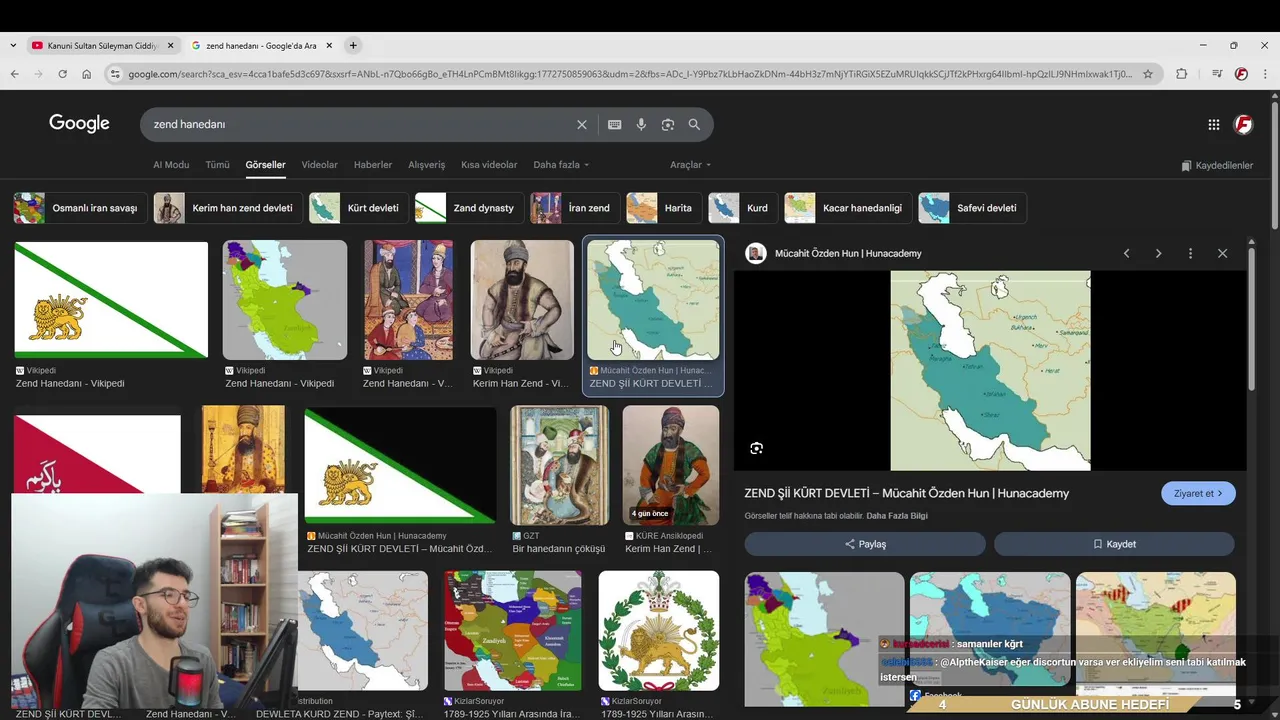Open the Kerim Han Zend portrait thumbnail
Image resolution: width=1280 pixels, height=720 pixels.
click(522, 300)
